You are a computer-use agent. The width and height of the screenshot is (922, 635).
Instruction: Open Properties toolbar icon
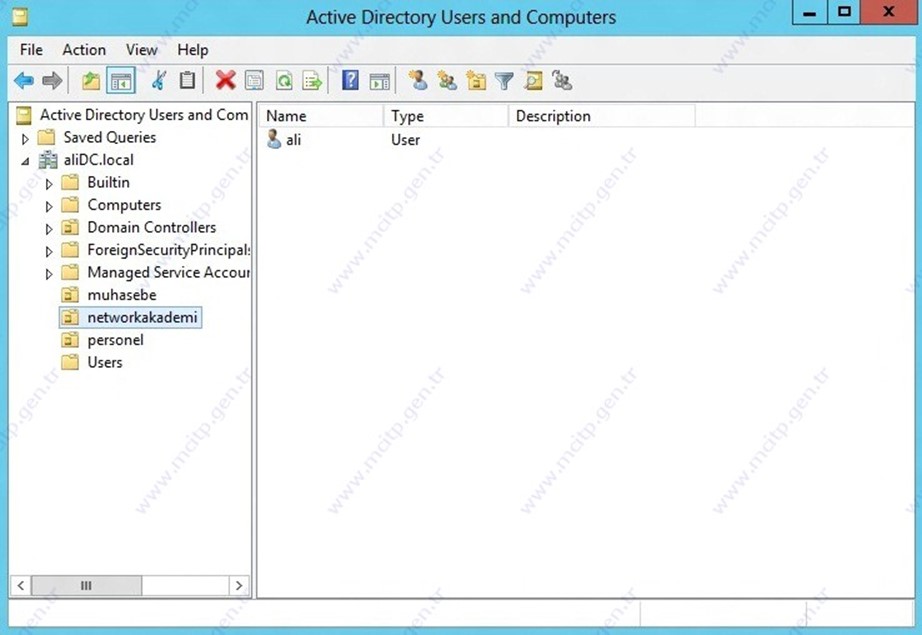pyautogui.click(x=254, y=81)
